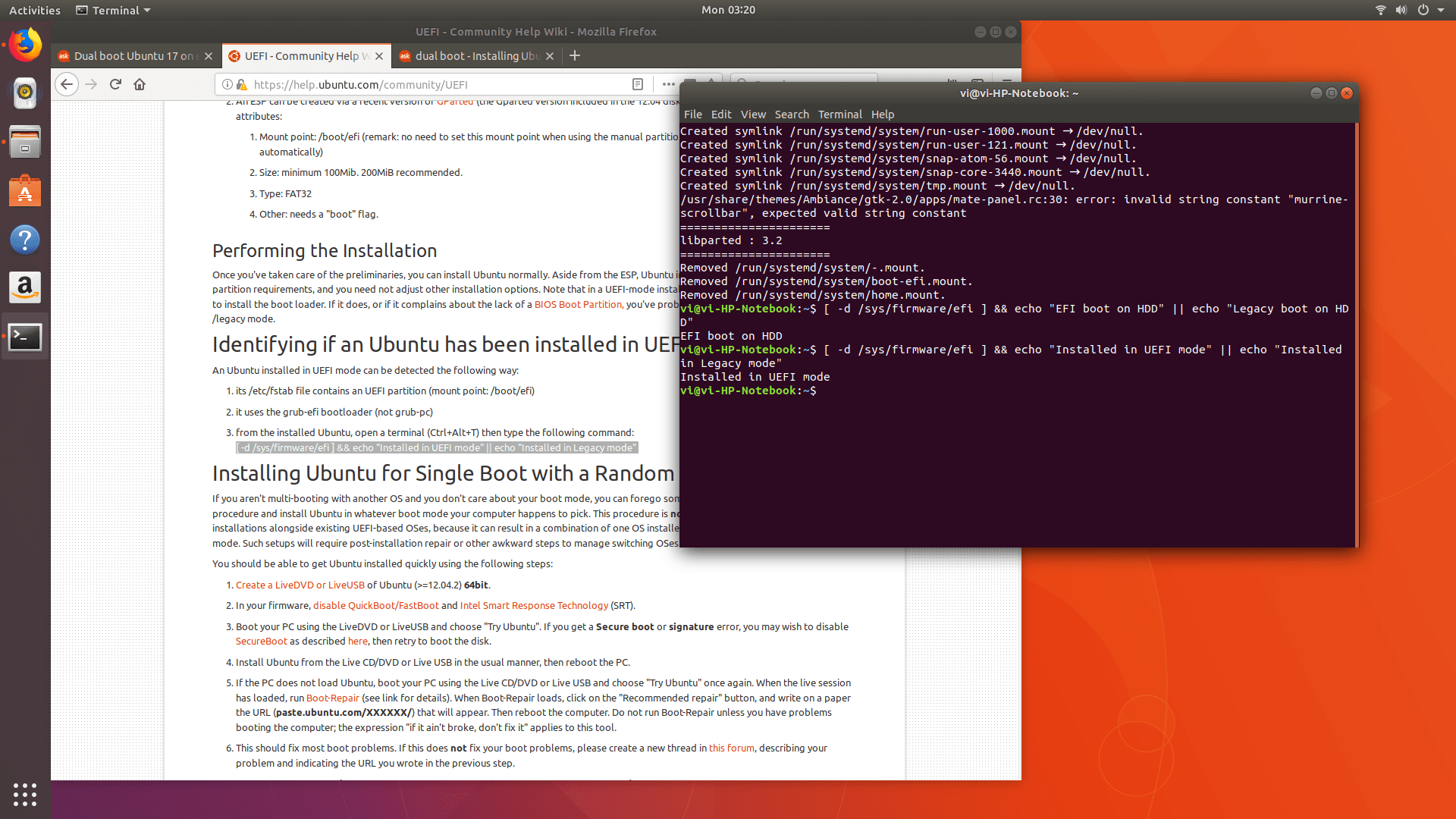
Task: Click the back navigation arrow in Firefox
Action: click(x=67, y=84)
